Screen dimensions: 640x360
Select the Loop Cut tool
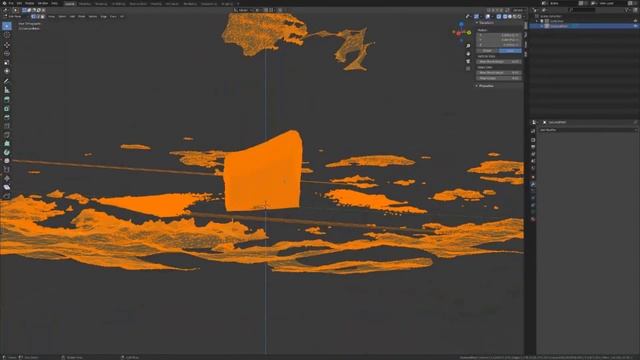[x=7, y=126]
